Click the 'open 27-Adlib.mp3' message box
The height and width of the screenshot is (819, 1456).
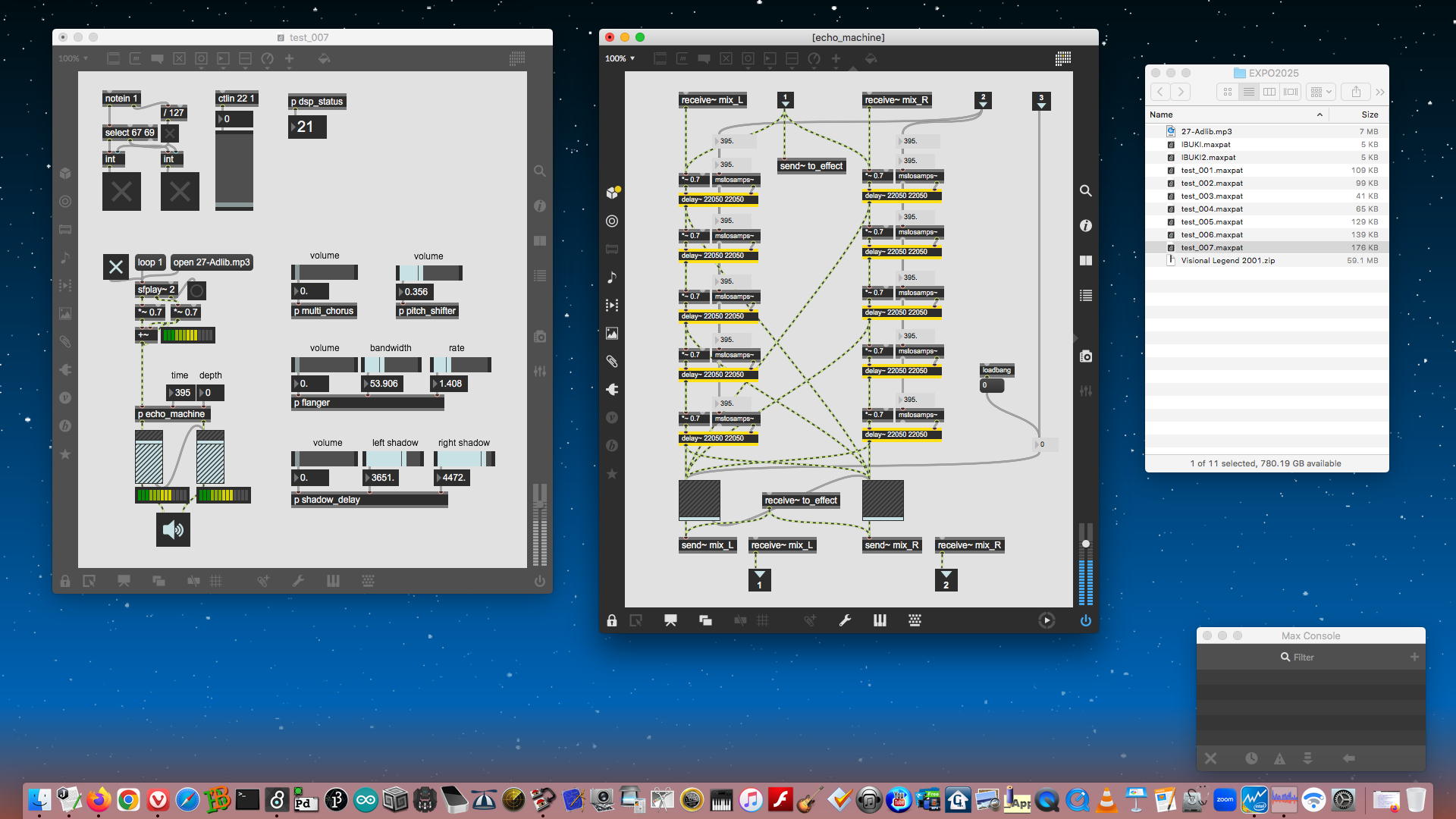point(212,262)
